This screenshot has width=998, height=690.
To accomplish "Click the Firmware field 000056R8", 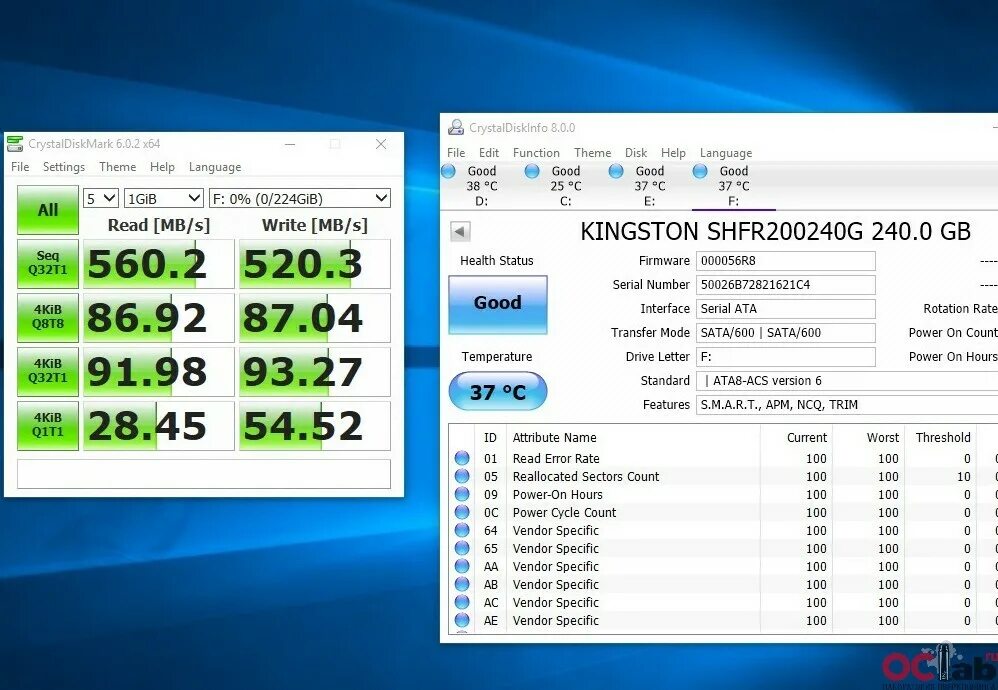I will pos(786,261).
